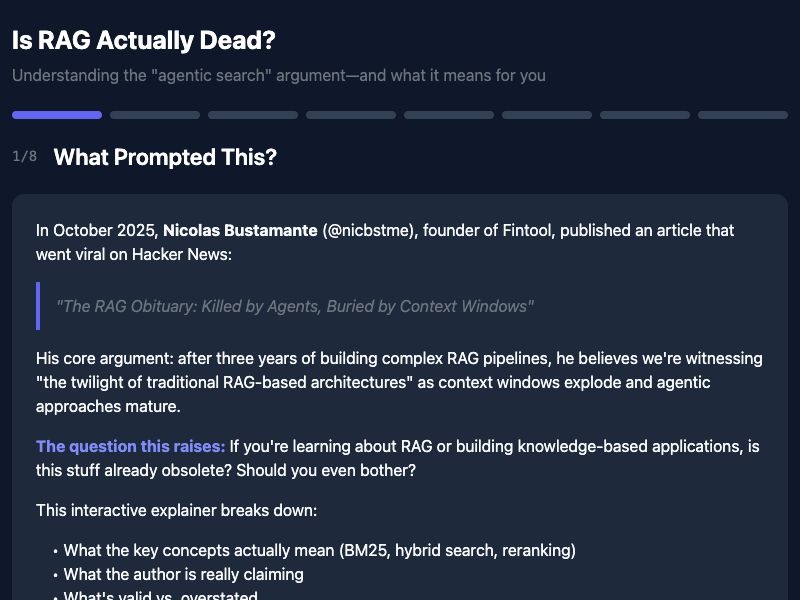Click the filled first progress bar segment
The width and height of the screenshot is (800, 600).
[56, 115]
